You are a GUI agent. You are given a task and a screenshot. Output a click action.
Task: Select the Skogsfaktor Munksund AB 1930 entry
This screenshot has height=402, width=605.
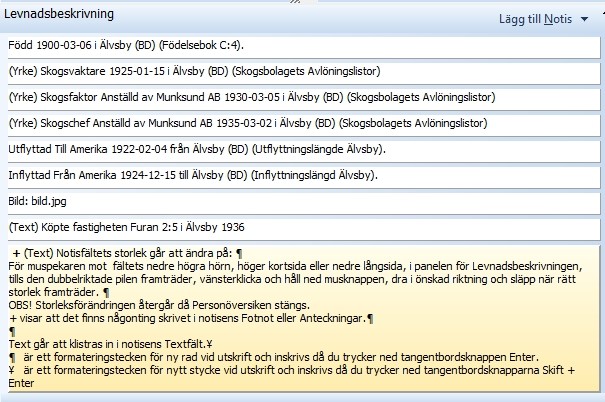pos(304,99)
